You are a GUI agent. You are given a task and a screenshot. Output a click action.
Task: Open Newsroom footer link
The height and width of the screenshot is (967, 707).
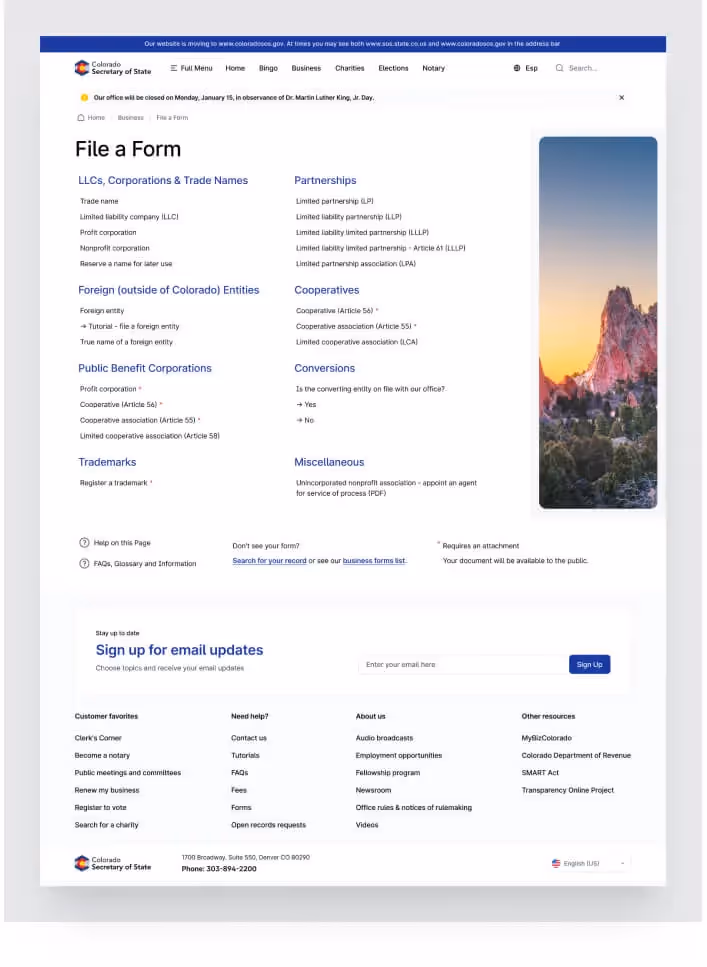(373, 790)
